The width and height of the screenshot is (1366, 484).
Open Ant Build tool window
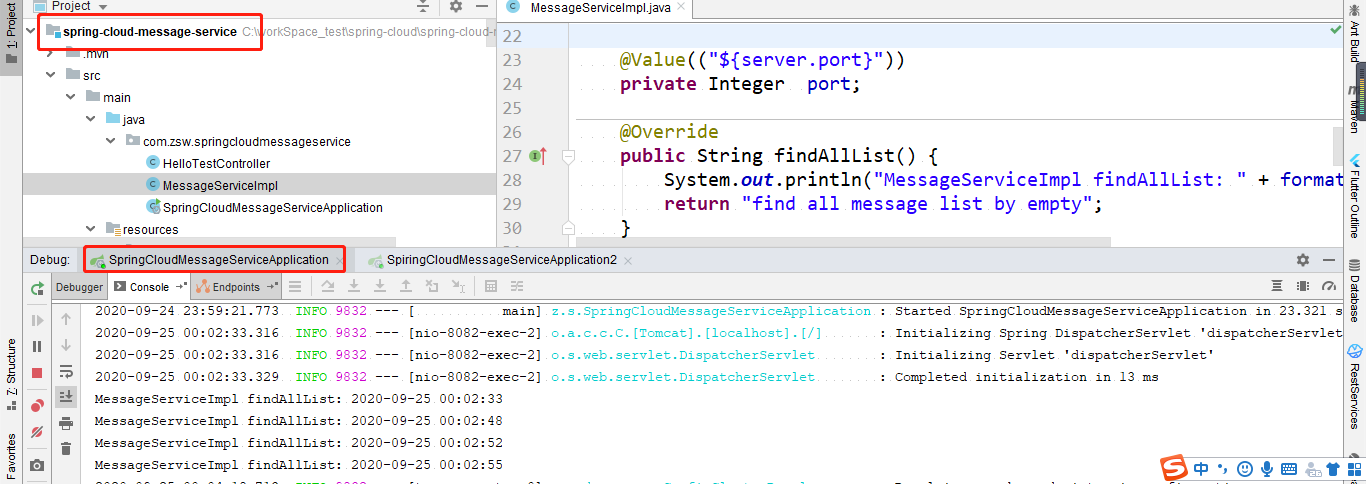pos(1355,33)
